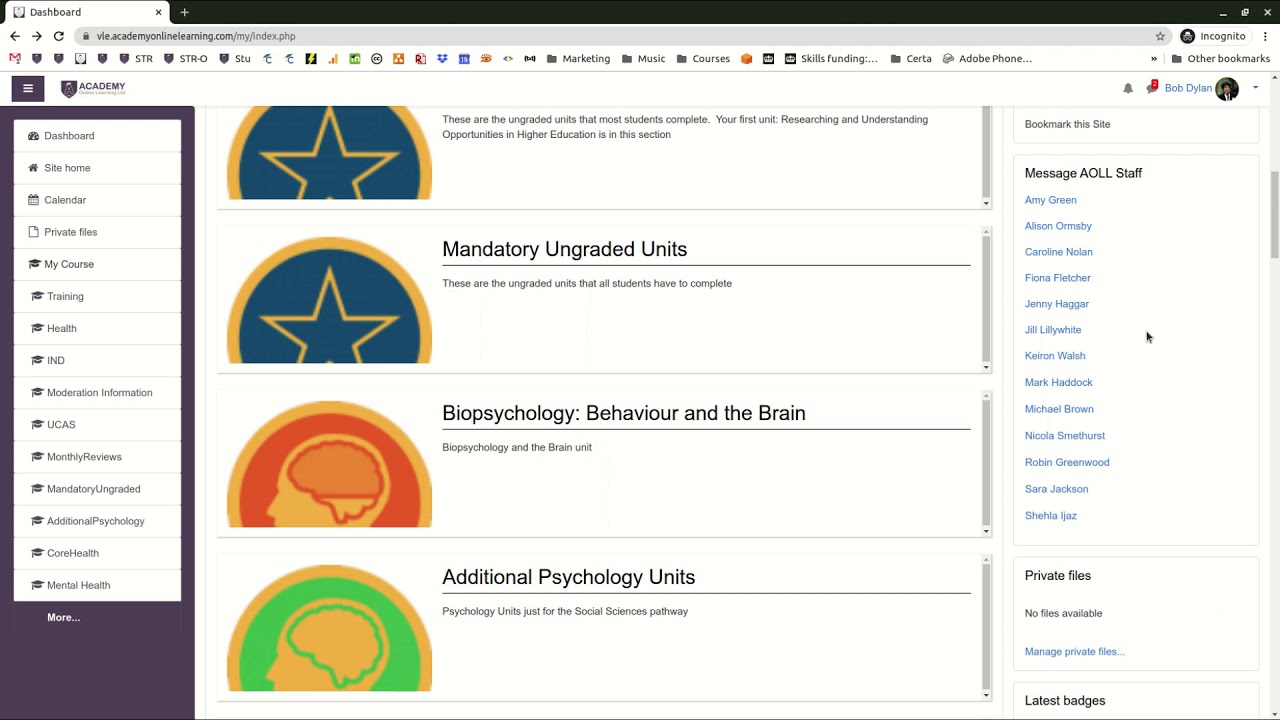
Task: Open the Creative Commons bookmark
Action: pos(376,59)
